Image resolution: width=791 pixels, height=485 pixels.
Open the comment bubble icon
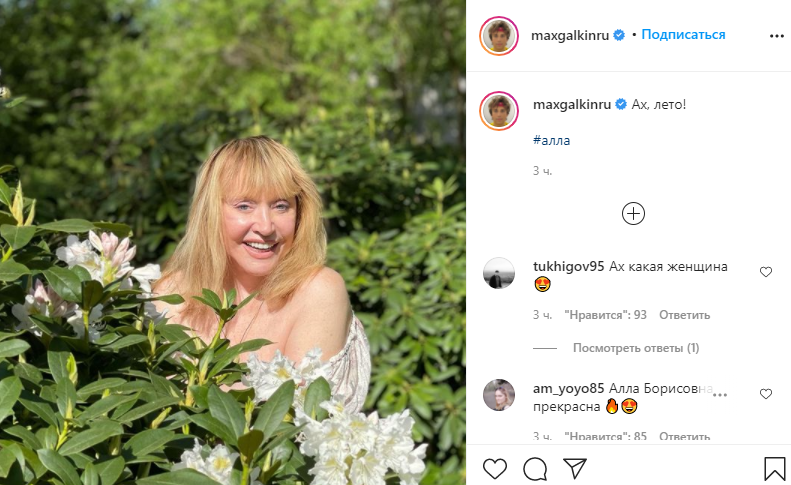535,468
